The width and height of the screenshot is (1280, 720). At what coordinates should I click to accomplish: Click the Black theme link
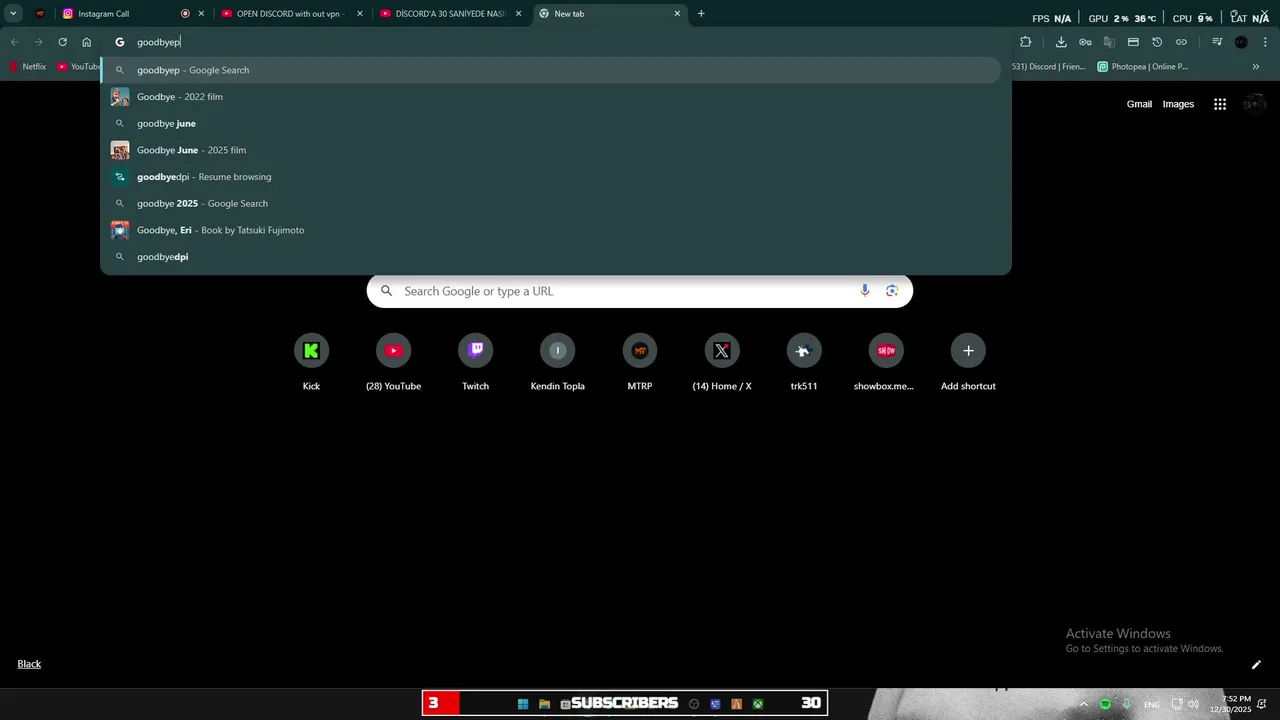(x=29, y=664)
